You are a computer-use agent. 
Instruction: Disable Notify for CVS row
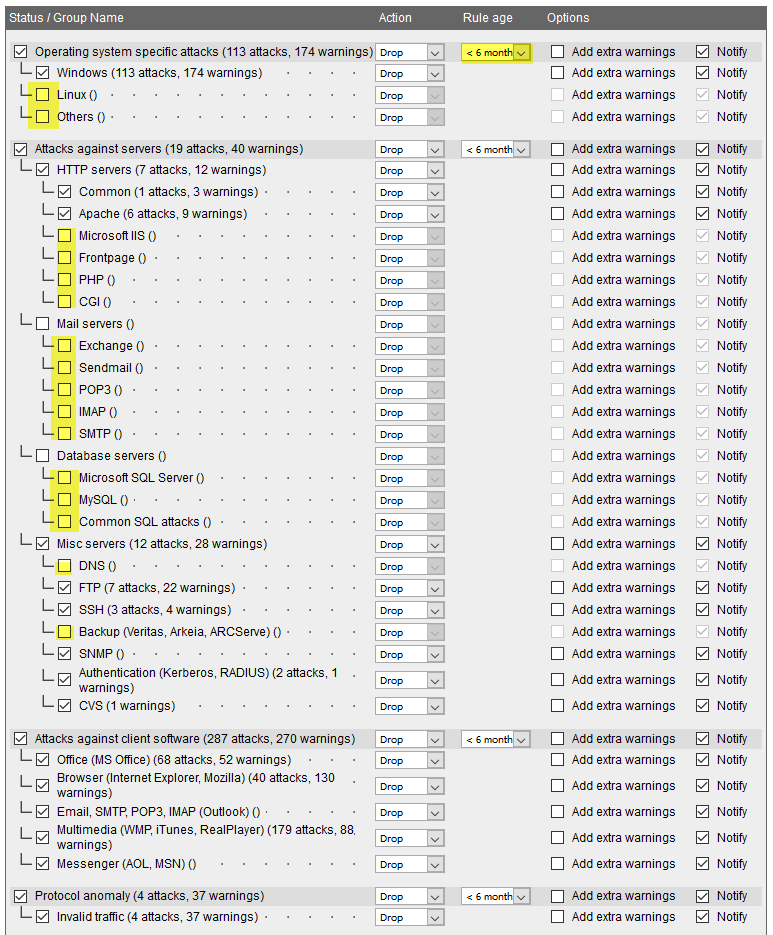click(703, 706)
